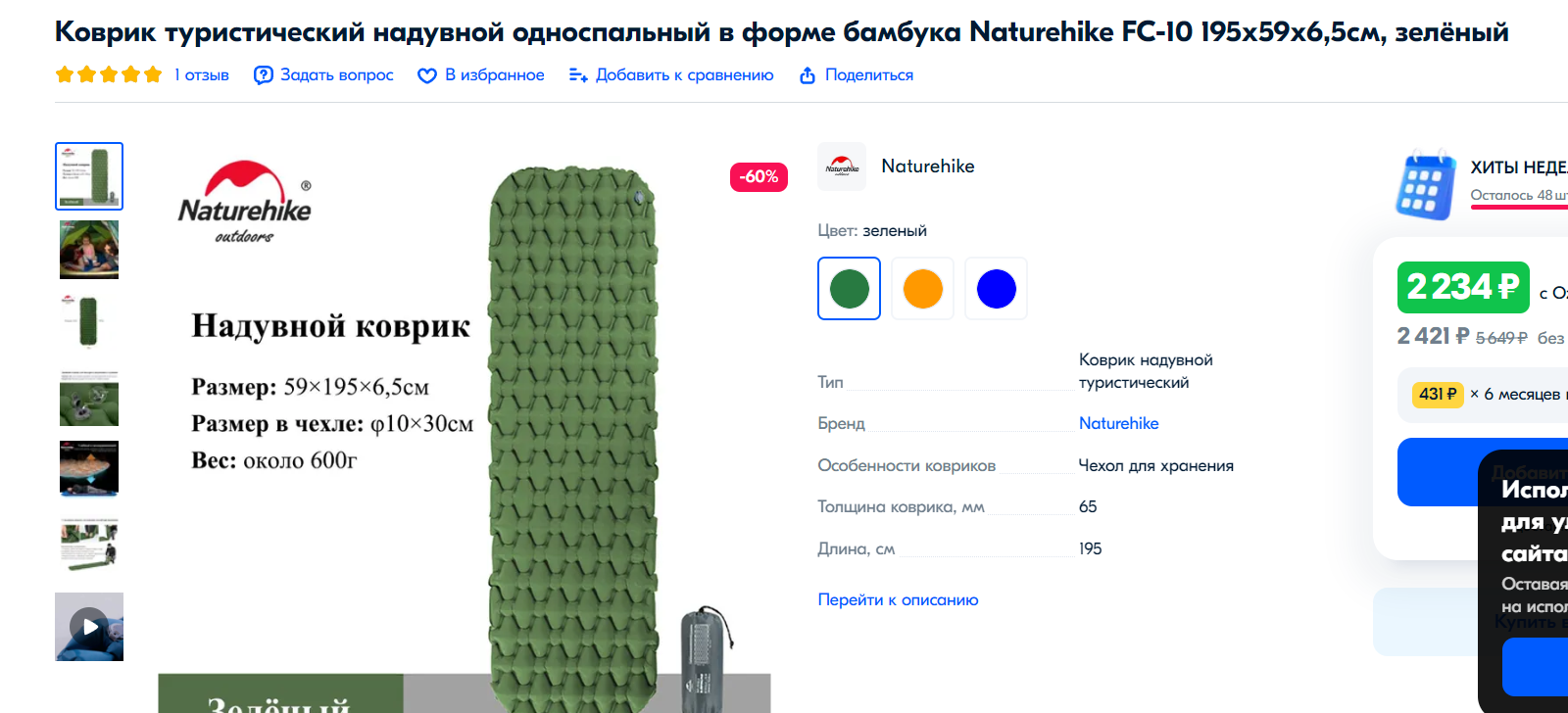Click 'Чехол для хранения' feature value
Image resolution: width=1568 pixels, height=713 pixels.
click(1156, 465)
